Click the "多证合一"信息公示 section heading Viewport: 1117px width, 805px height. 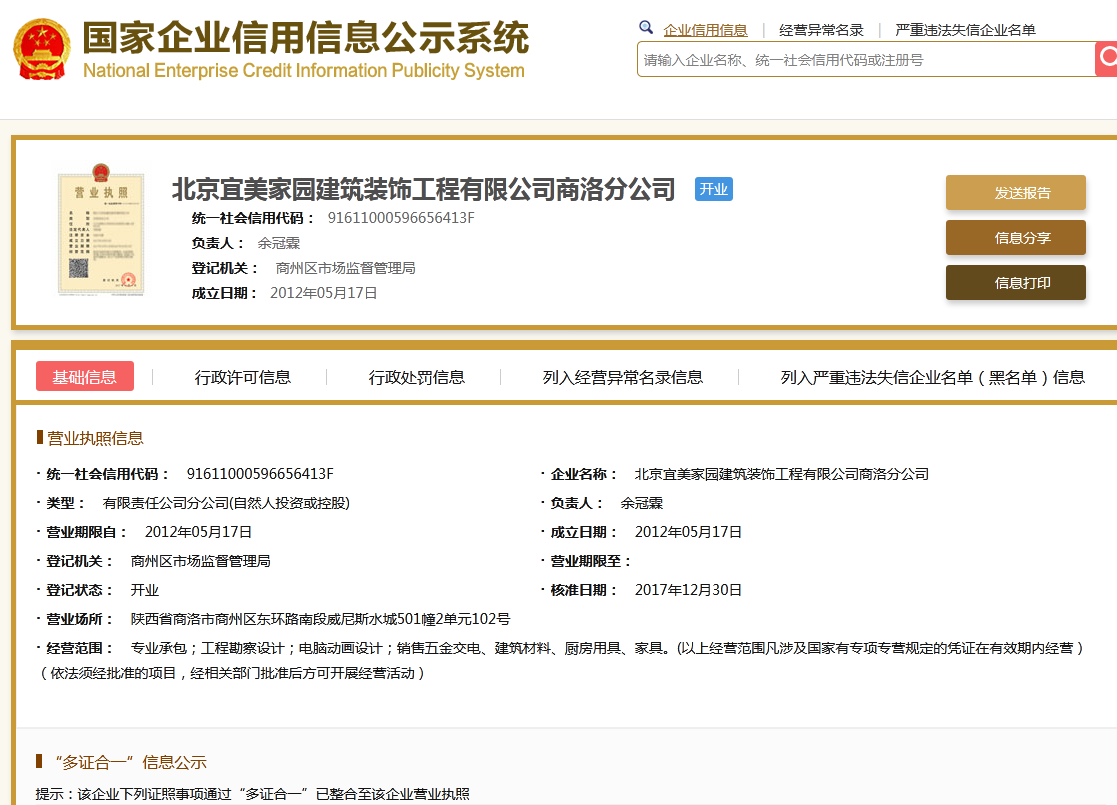131,762
